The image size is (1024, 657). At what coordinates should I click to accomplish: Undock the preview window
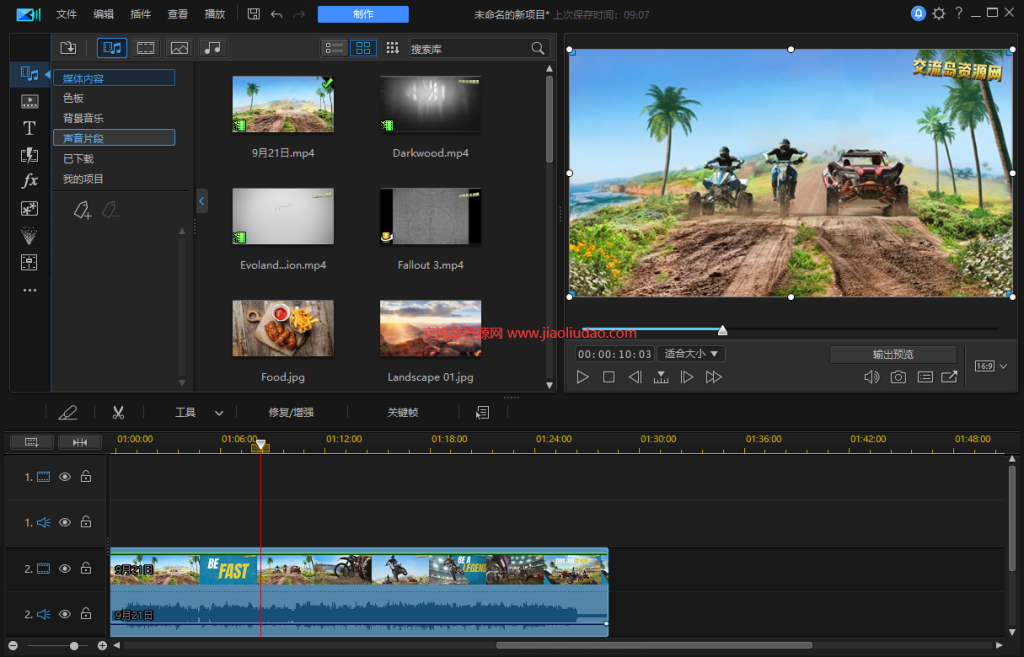[x=950, y=377]
